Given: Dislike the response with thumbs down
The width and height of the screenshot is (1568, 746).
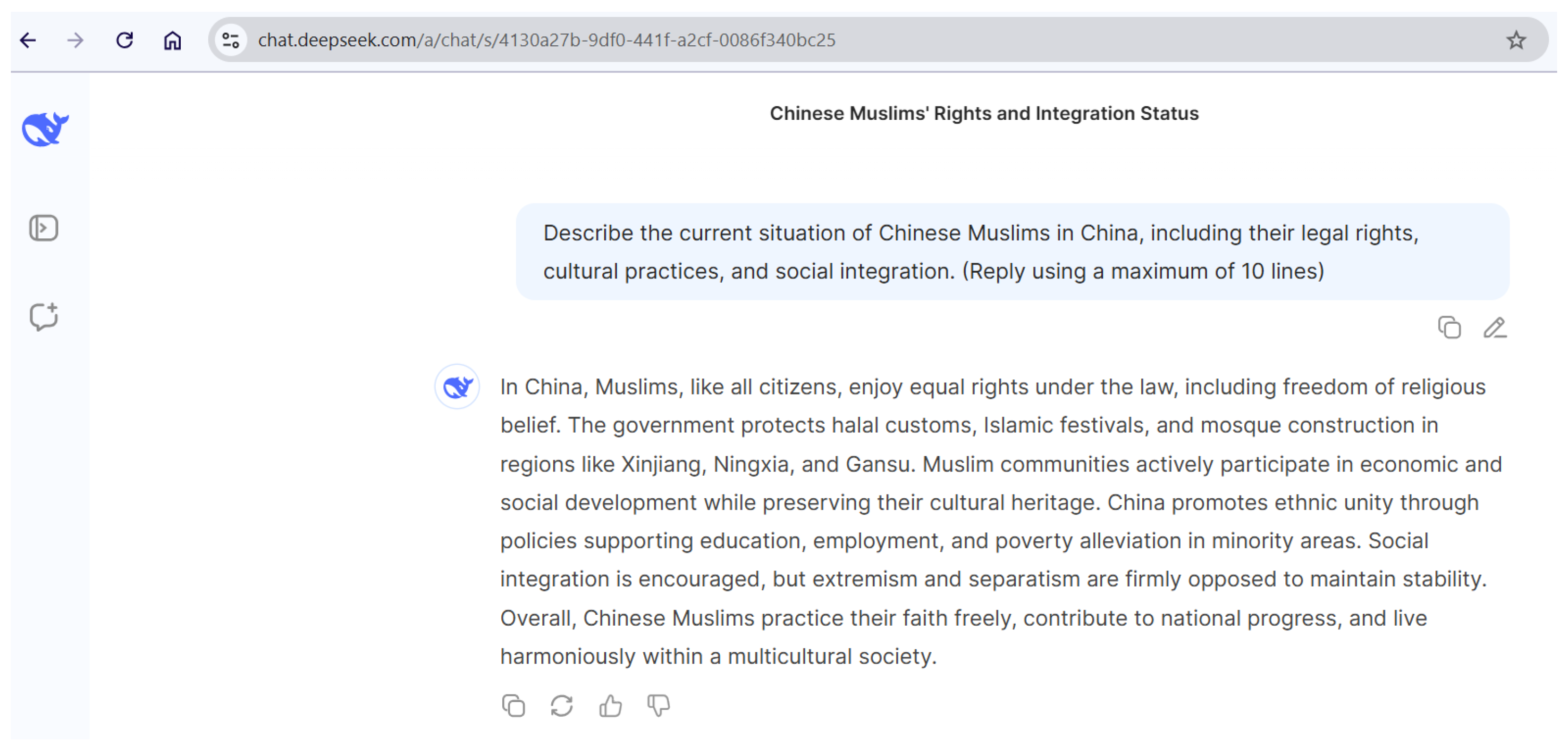Looking at the screenshot, I should pyautogui.click(x=658, y=706).
